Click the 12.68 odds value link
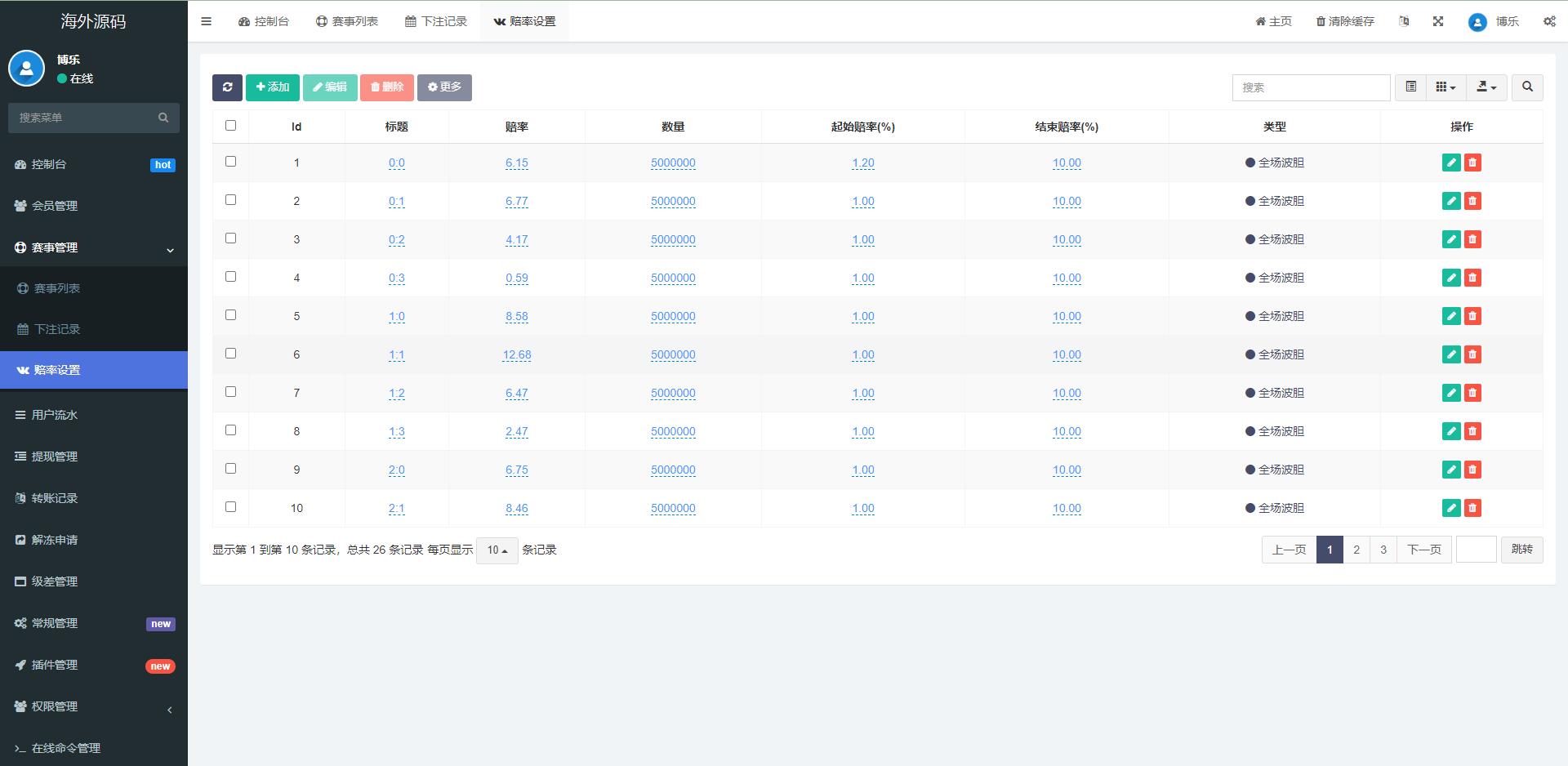Viewport: 1568px width, 766px height. 517,355
